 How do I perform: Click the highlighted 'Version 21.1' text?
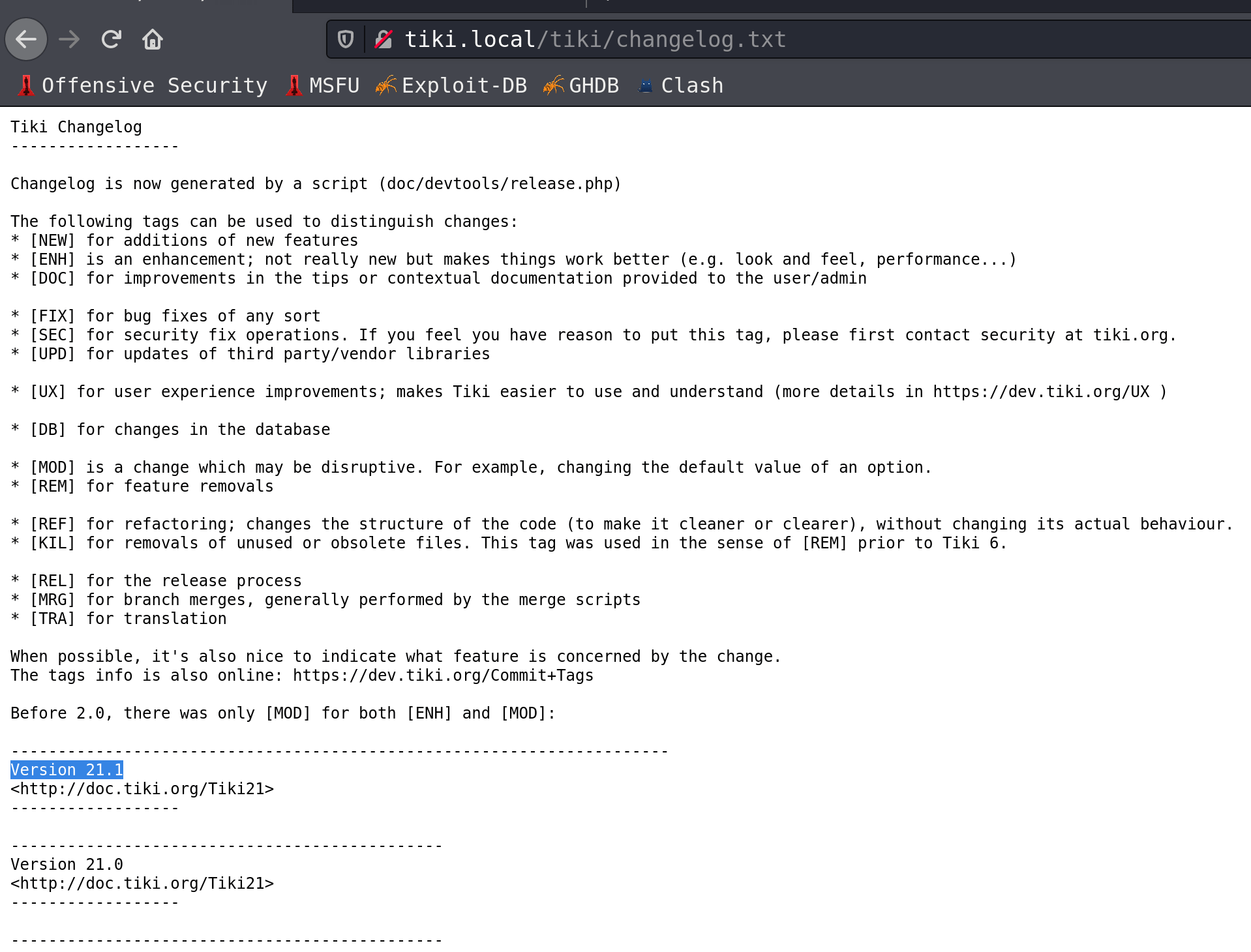[x=67, y=770]
